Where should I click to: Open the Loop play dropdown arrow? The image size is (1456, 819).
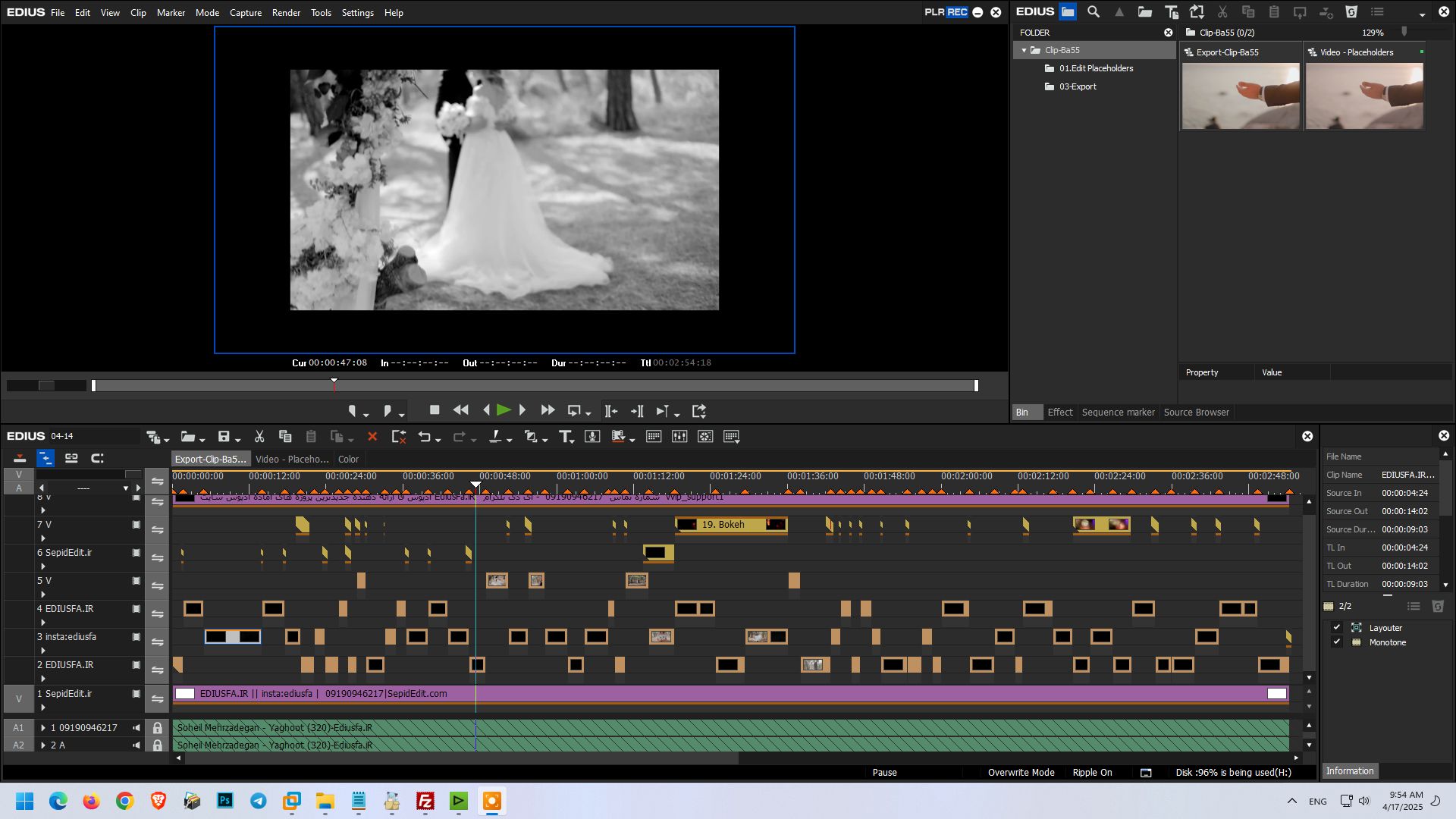pyautogui.click(x=588, y=415)
